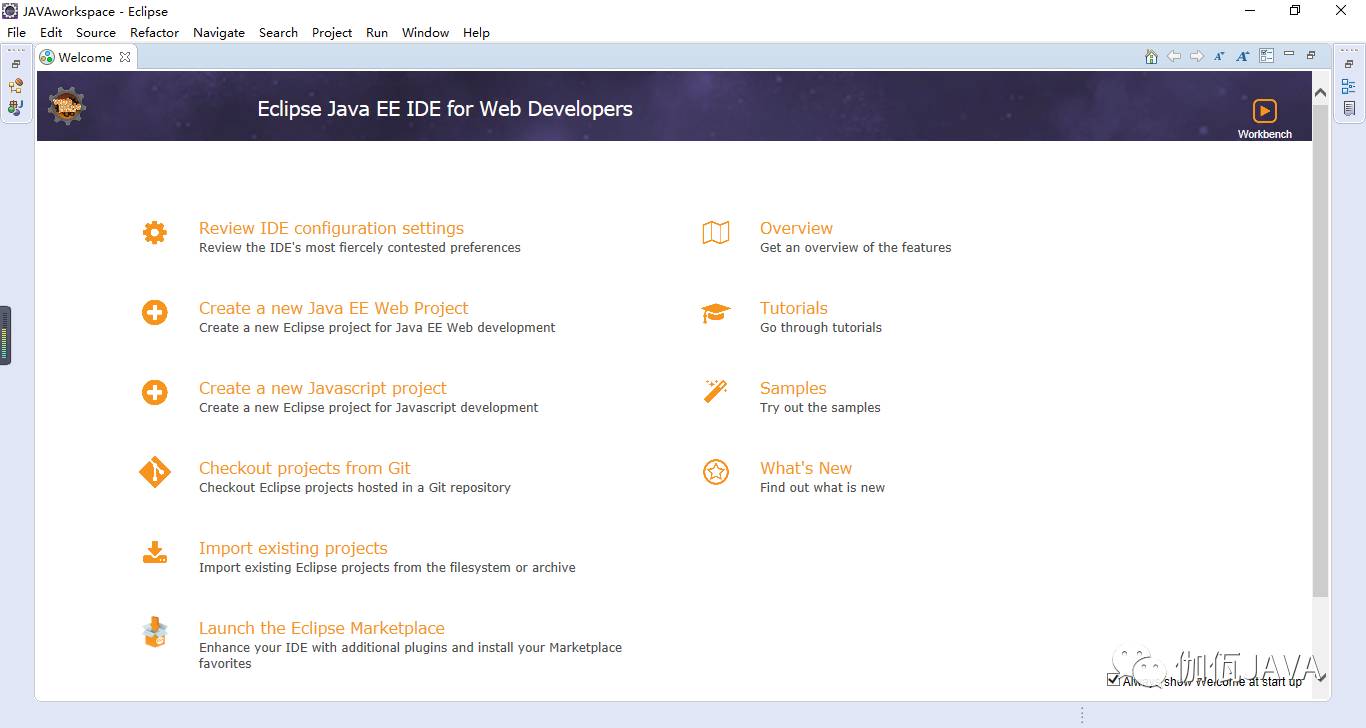1366x728 pixels.
Task: Open the Customize page checklist icon
Action: pos(1266,56)
